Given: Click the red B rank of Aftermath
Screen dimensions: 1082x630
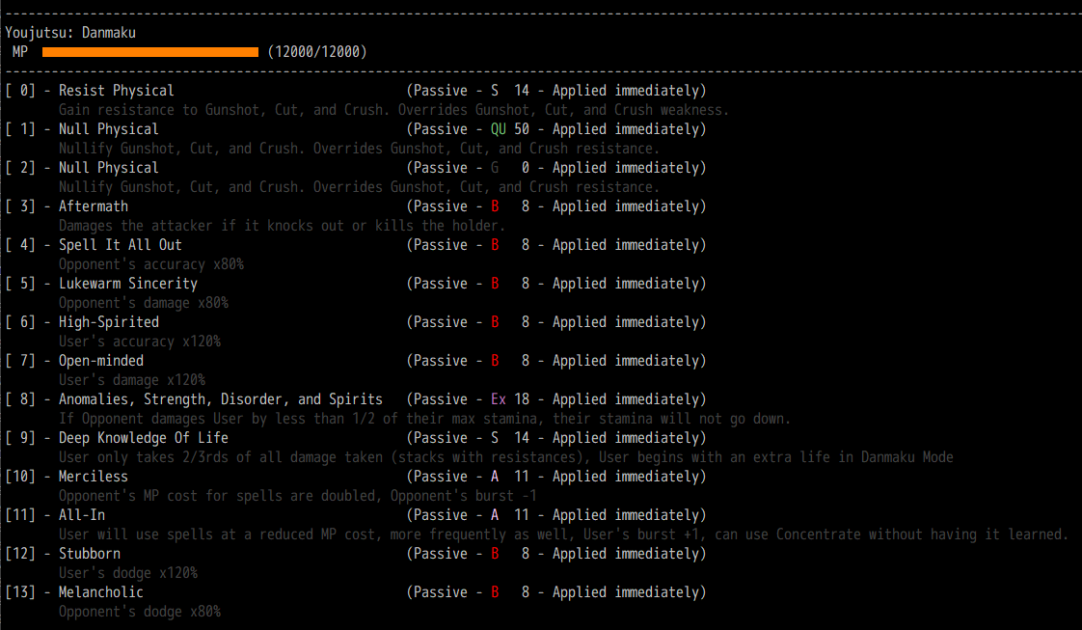Looking at the screenshot, I should tap(495, 206).
